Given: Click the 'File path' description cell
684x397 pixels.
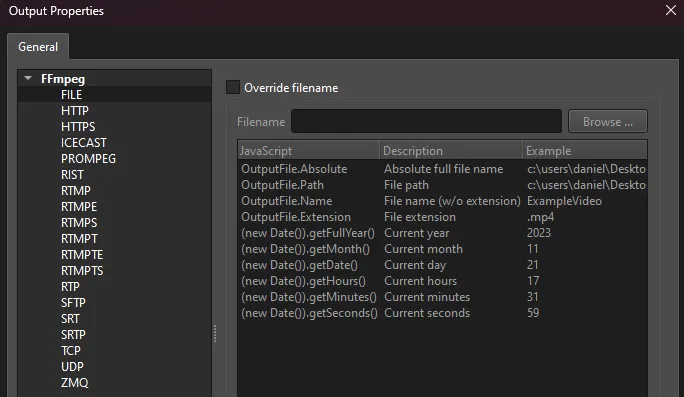Looking at the screenshot, I should coord(406,185).
